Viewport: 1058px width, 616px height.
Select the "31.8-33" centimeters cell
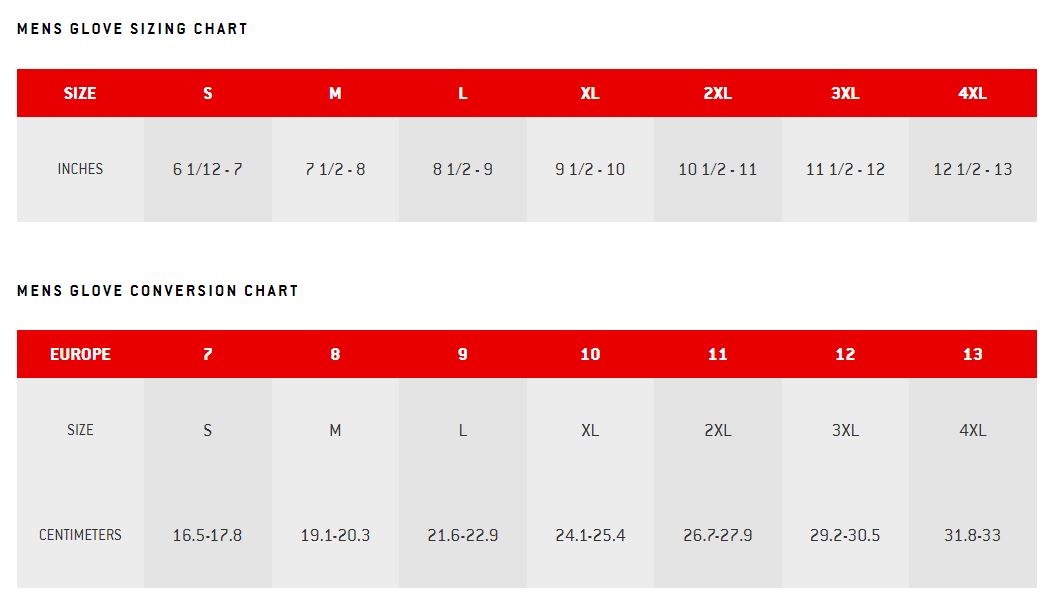972,535
